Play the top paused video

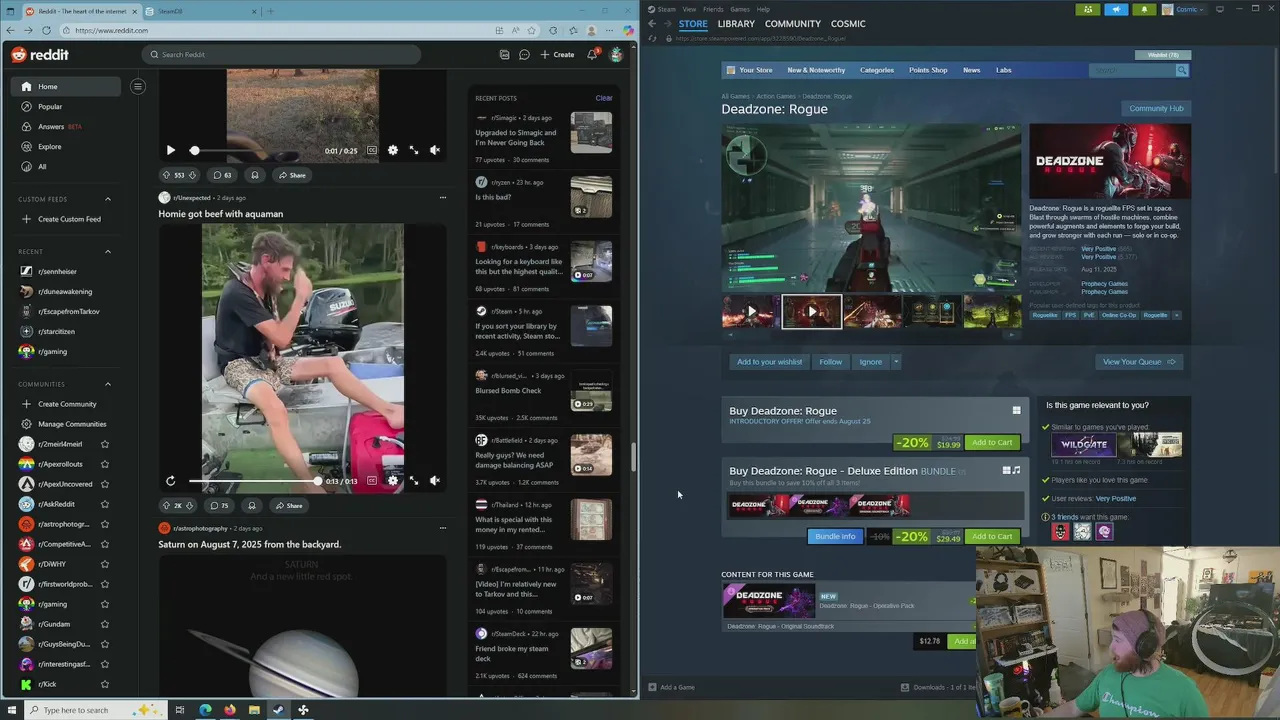170,150
